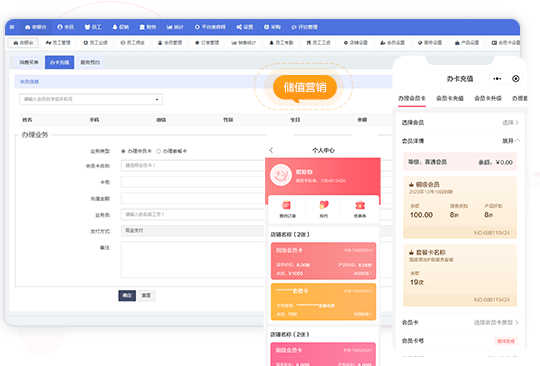Open the 会员设置 shortcut
The width and height of the screenshot is (540, 366).
pos(393,43)
